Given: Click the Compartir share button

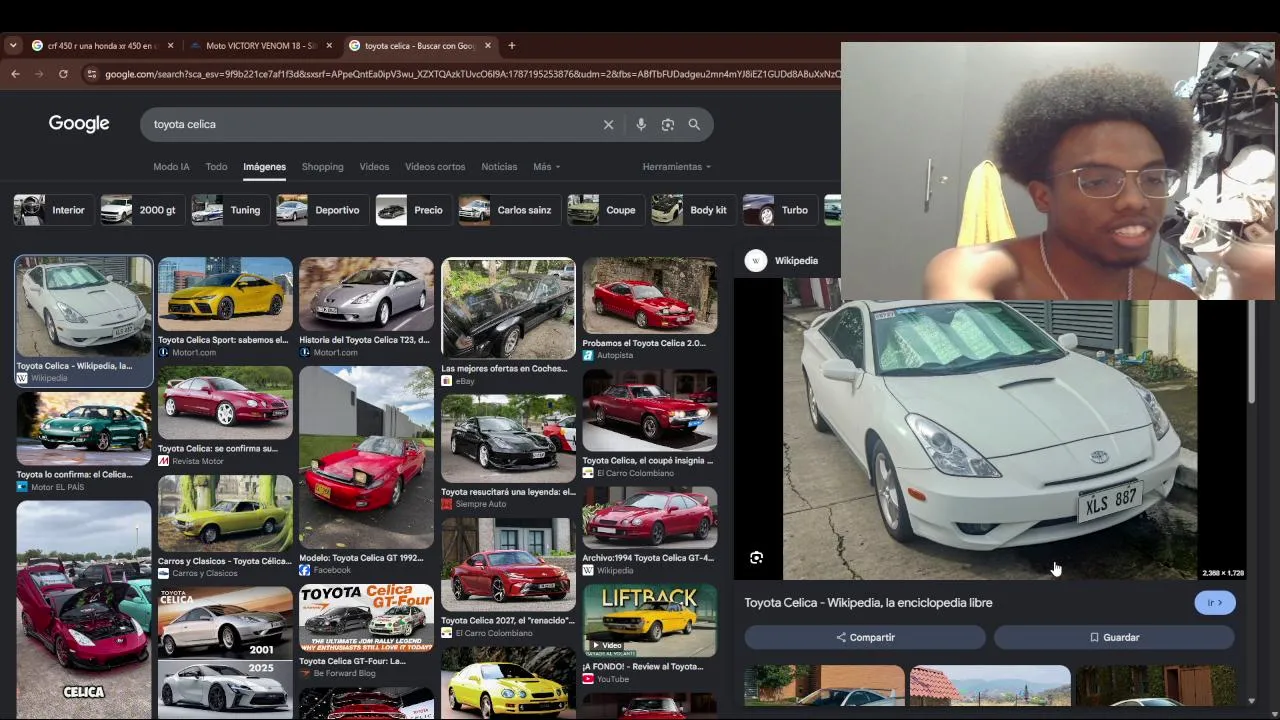Looking at the screenshot, I should (x=865, y=637).
